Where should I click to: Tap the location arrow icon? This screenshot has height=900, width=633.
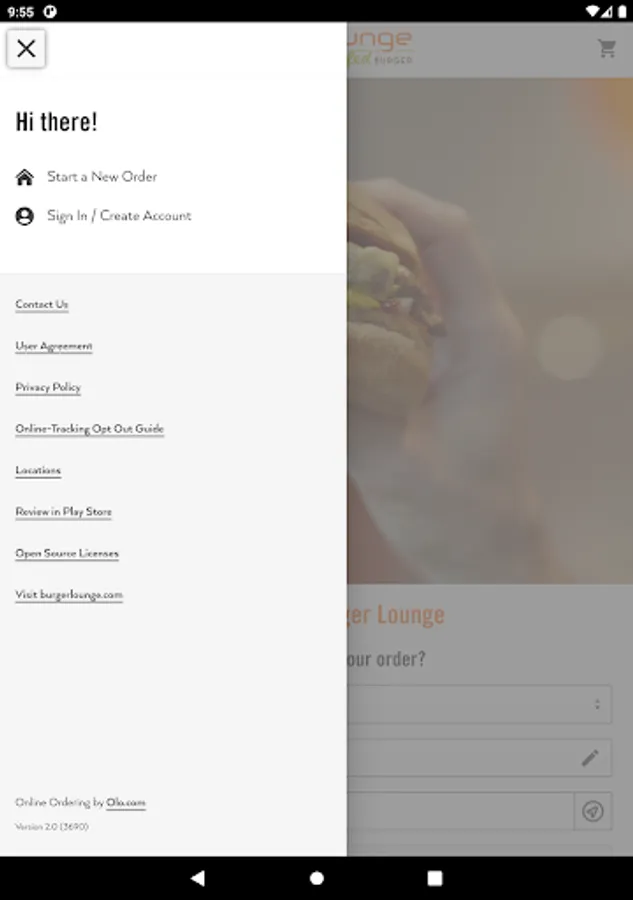click(592, 811)
